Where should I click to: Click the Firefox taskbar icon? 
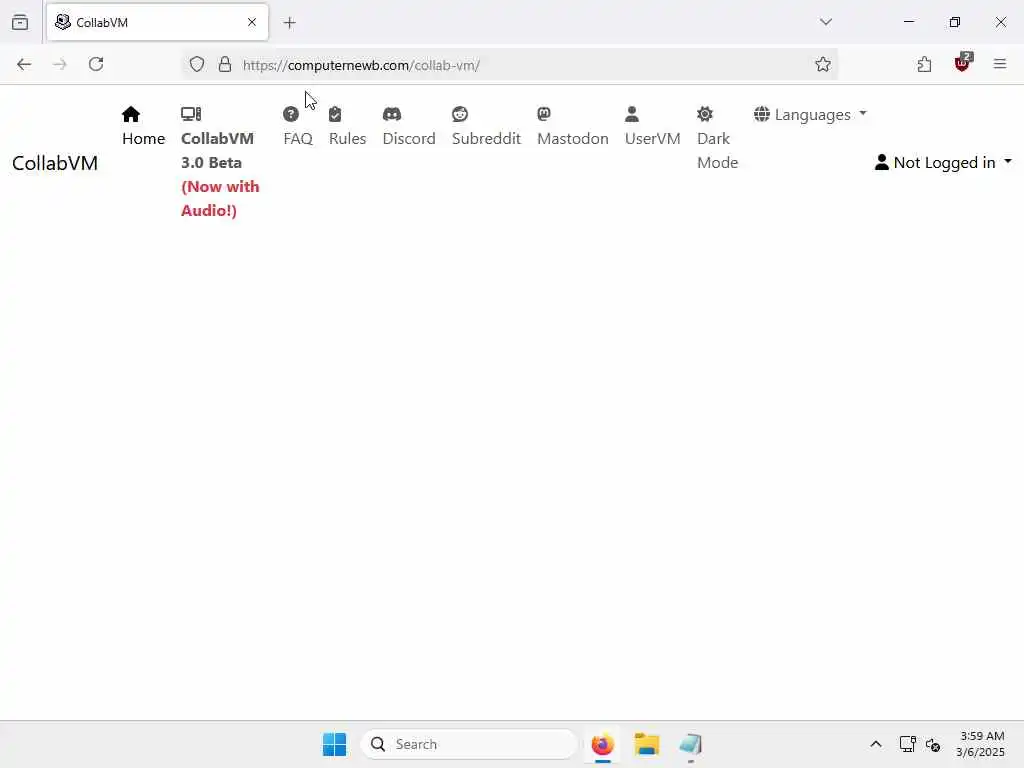point(602,744)
